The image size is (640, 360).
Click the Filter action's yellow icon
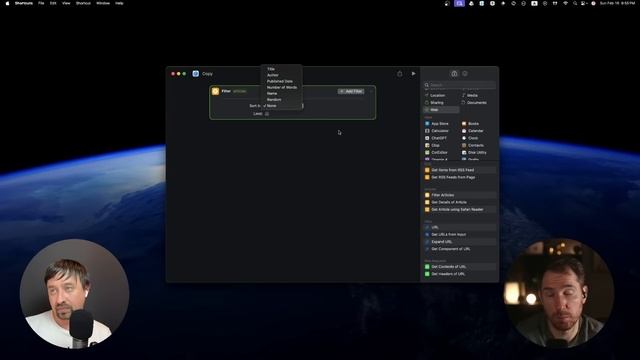pyautogui.click(x=216, y=91)
